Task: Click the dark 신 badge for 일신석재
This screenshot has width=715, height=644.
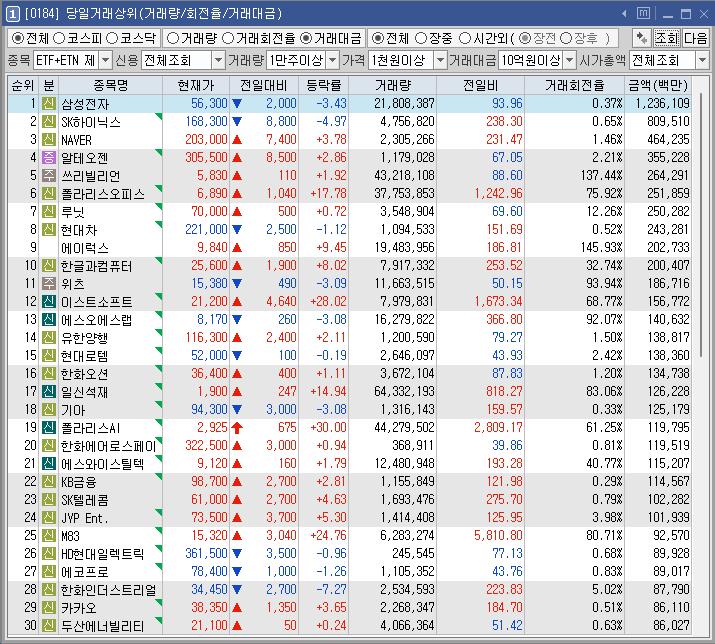Action: coord(49,391)
